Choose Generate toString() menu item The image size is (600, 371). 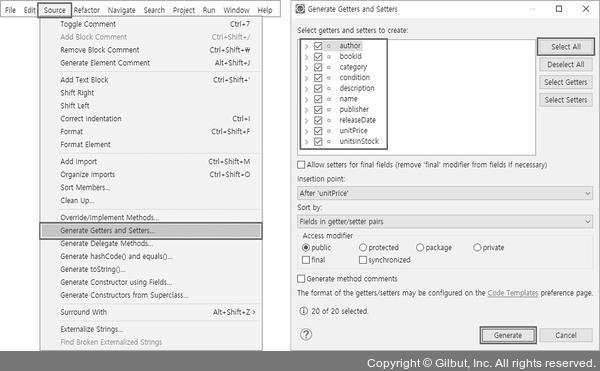coord(151,269)
